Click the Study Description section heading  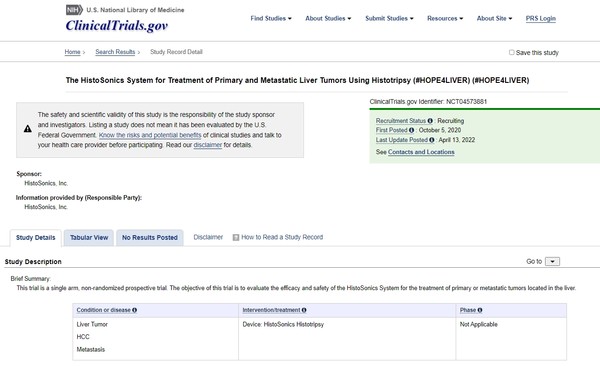pos(33,262)
